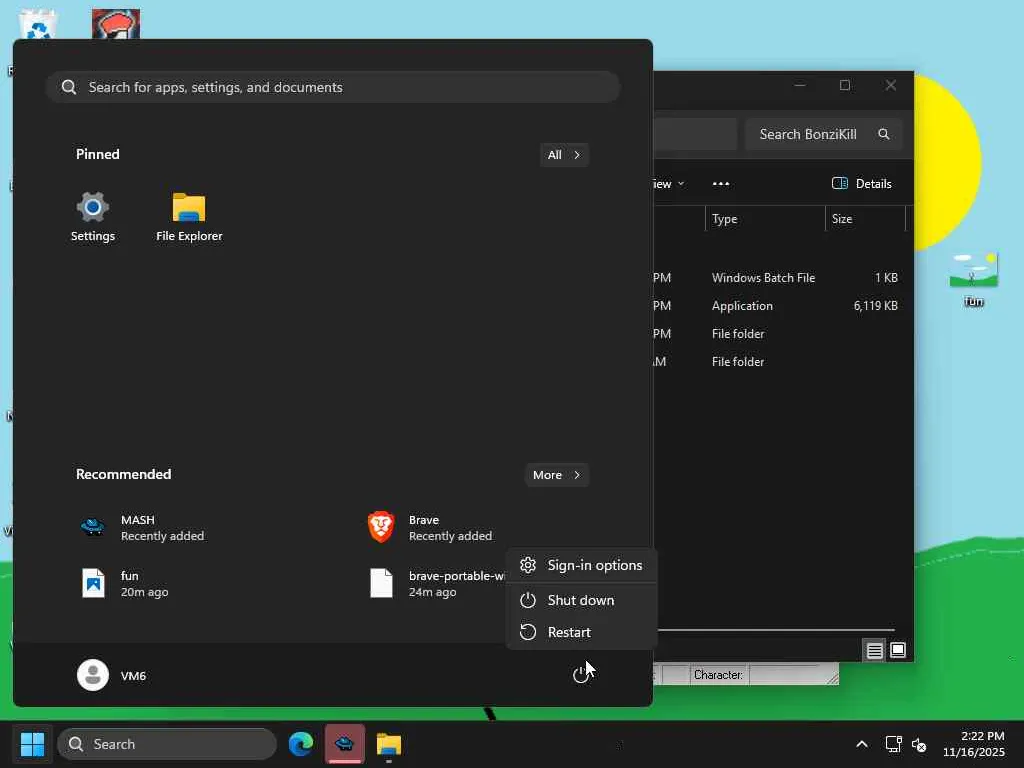Open the clock and date flyout

coord(973,744)
